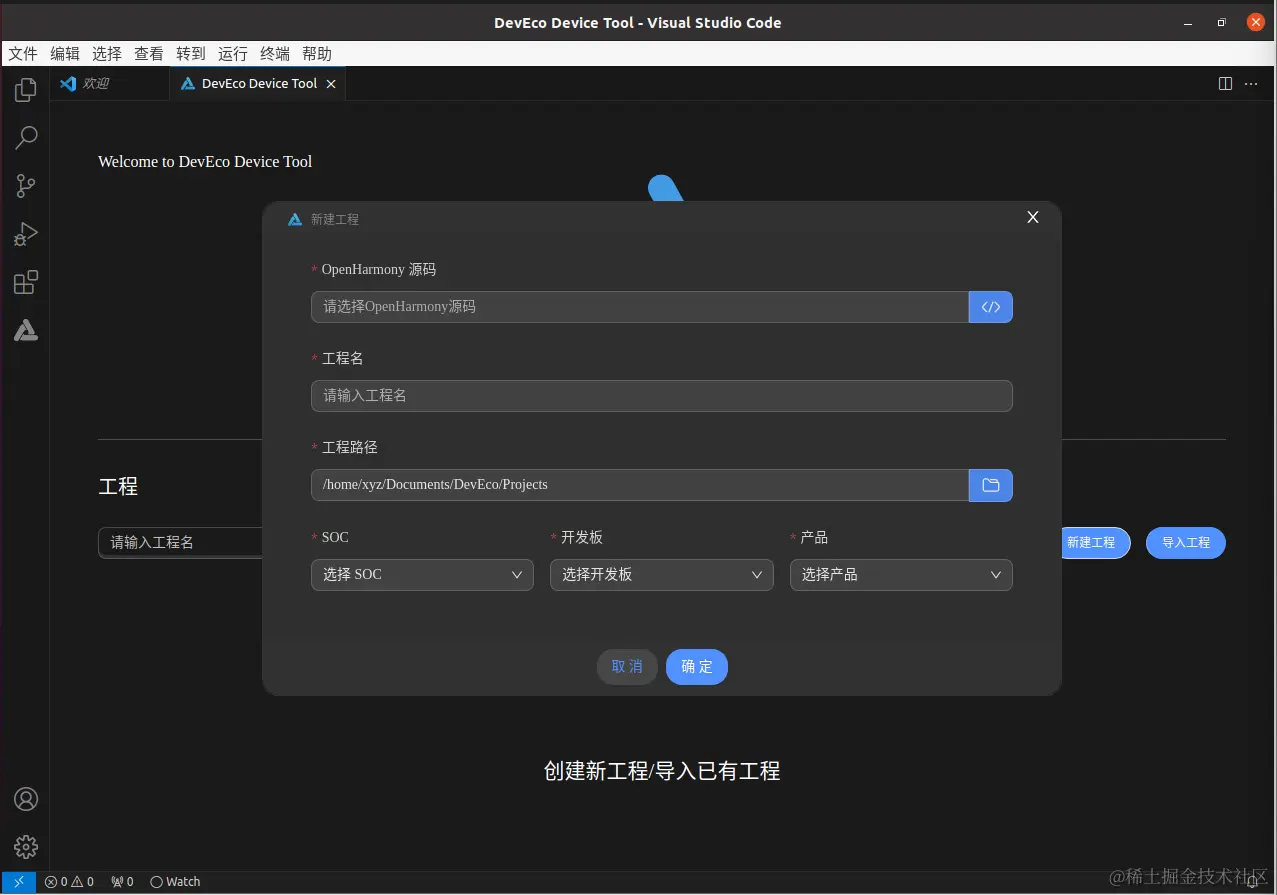The image size is (1277, 895).
Task: Open the Accounts menu icon
Action: pyautogui.click(x=26, y=799)
